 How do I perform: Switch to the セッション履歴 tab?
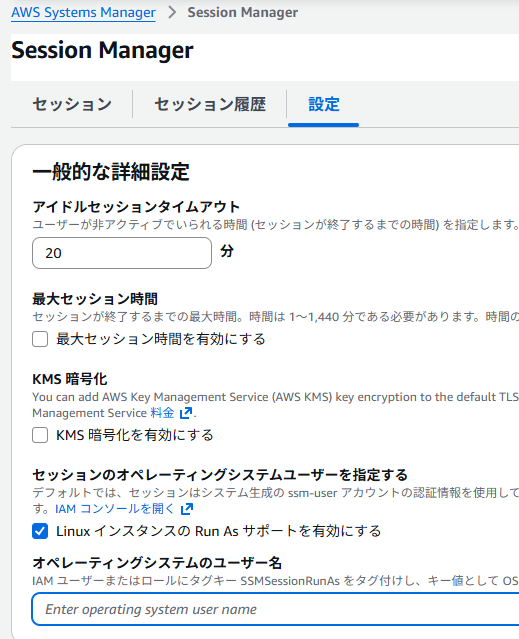[x=210, y=104]
